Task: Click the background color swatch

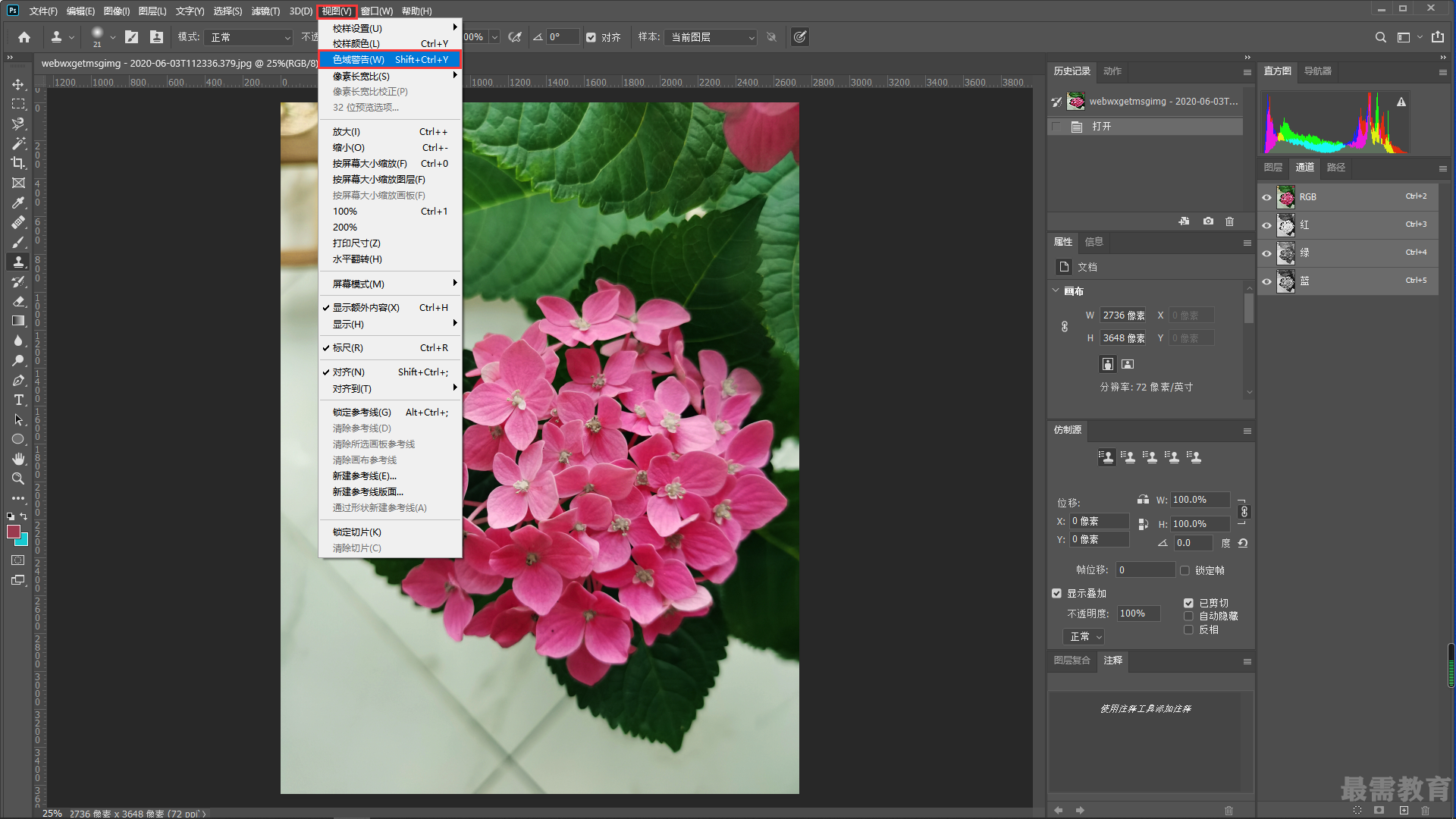Action: point(24,541)
